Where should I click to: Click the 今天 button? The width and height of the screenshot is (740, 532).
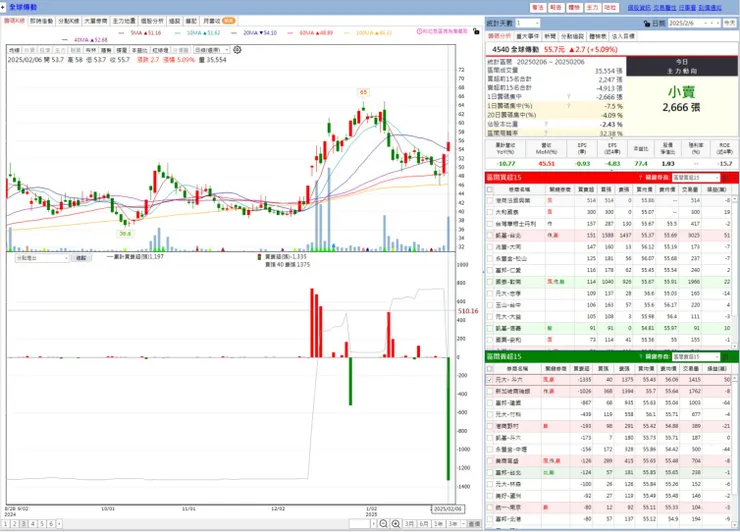tap(730, 23)
